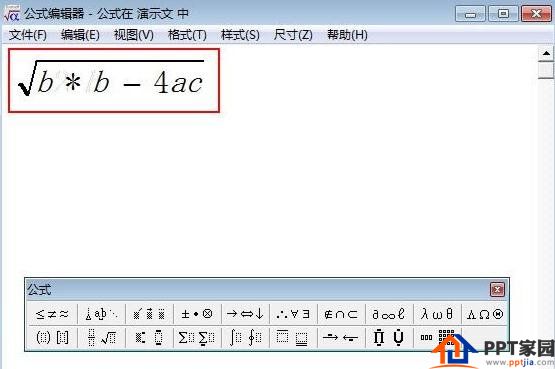Image resolution: width=555 pixels, height=369 pixels.
Task: Open the miscellaneous symbols palette (∂∞ℓ)
Action: [389, 314]
